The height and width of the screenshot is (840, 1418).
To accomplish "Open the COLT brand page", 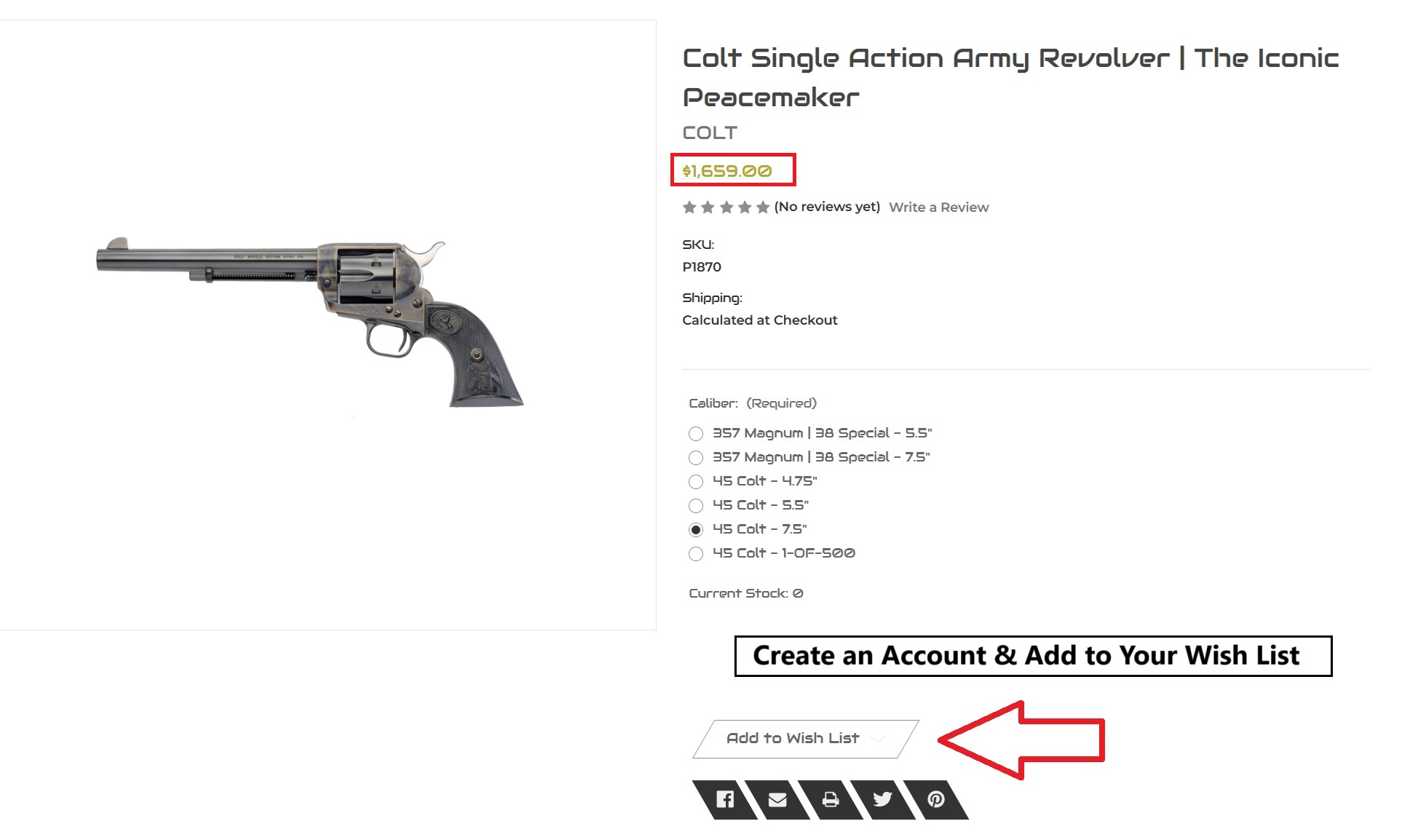I will pos(709,132).
